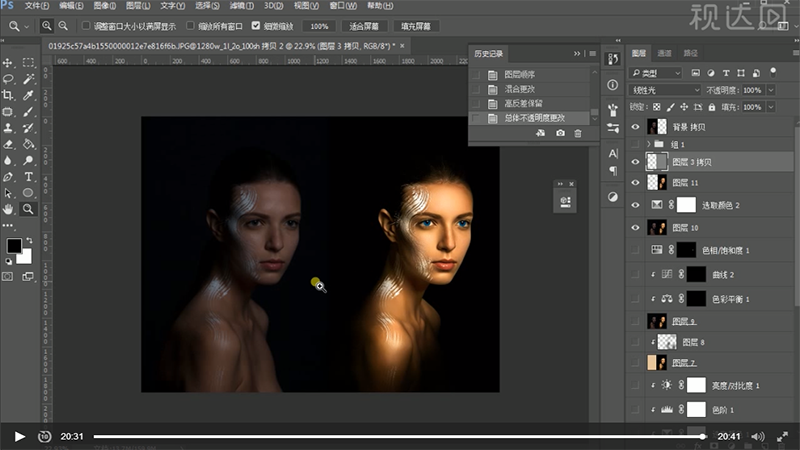The width and height of the screenshot is (800, 450).
Task: Open the zoom tool preset picker
Action: [x=27, y=26]
